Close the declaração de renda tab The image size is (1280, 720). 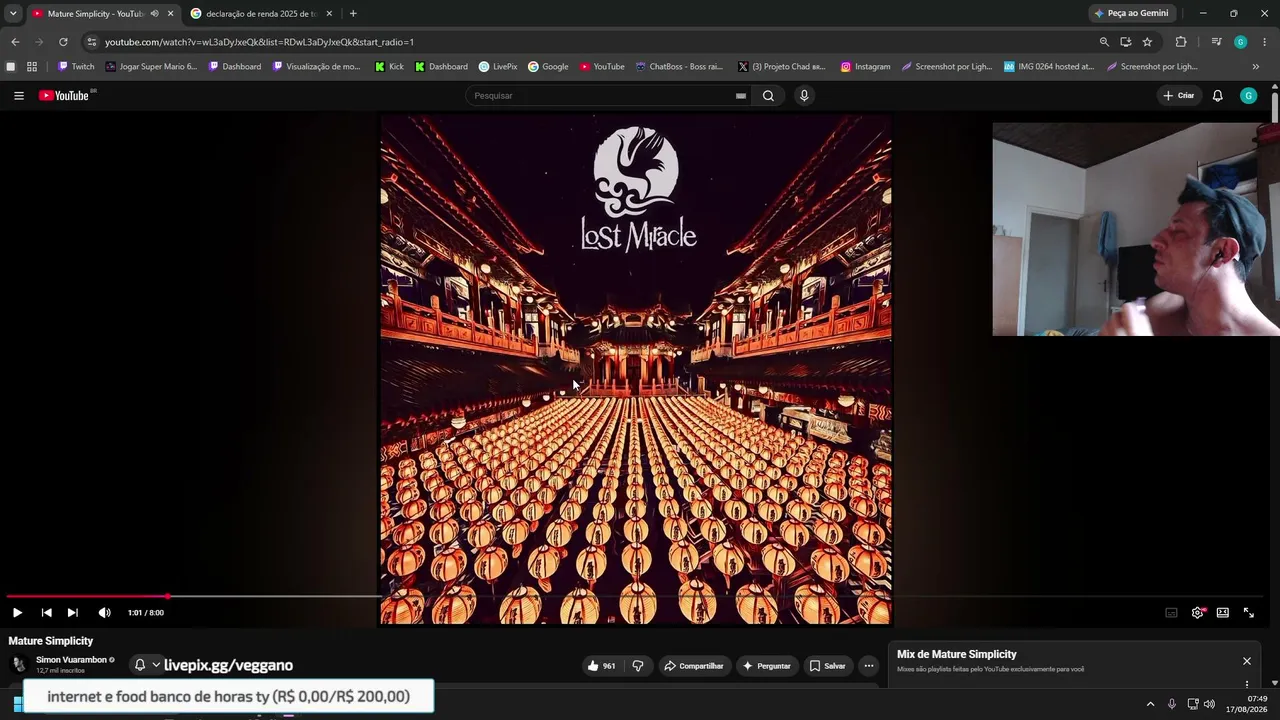tap(329, 14)
